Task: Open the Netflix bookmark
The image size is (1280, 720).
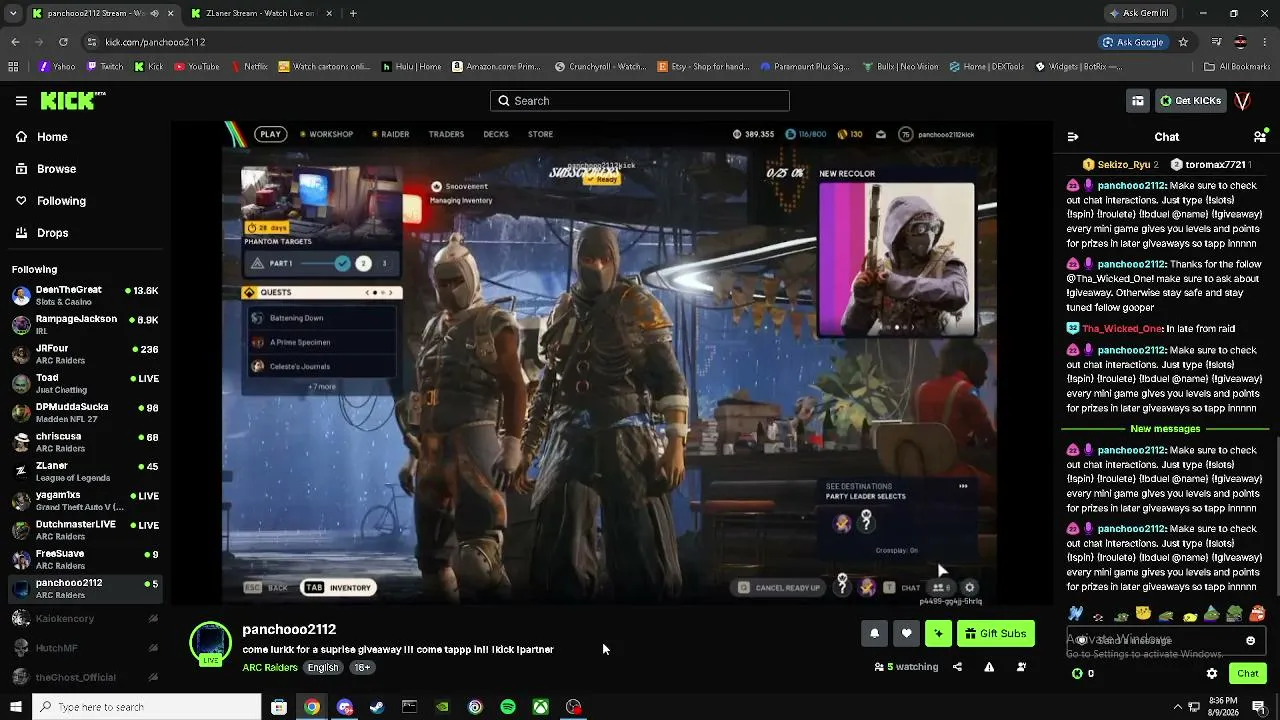Action: pos(249,67)
